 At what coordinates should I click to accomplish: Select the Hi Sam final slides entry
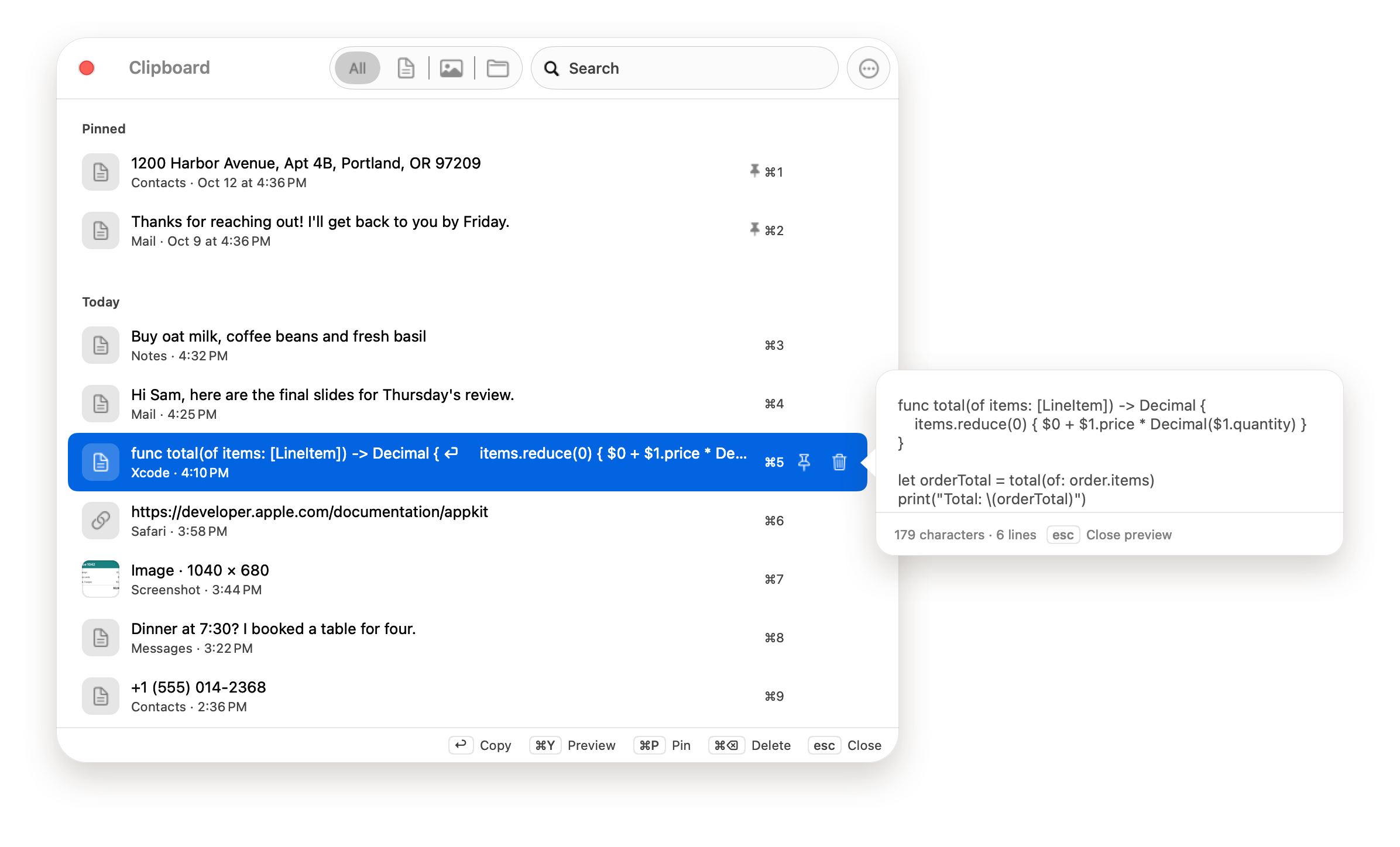click(467, 404)
